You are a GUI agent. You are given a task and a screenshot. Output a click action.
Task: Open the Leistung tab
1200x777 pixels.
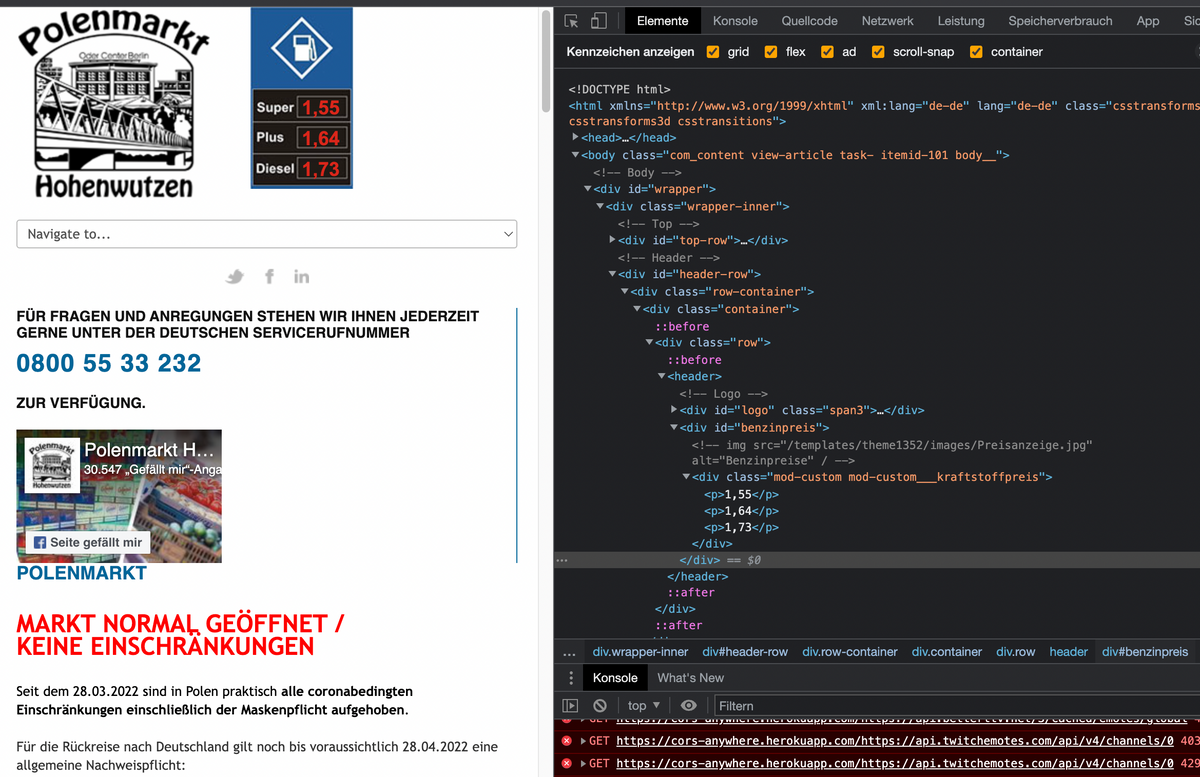(961, 21)
